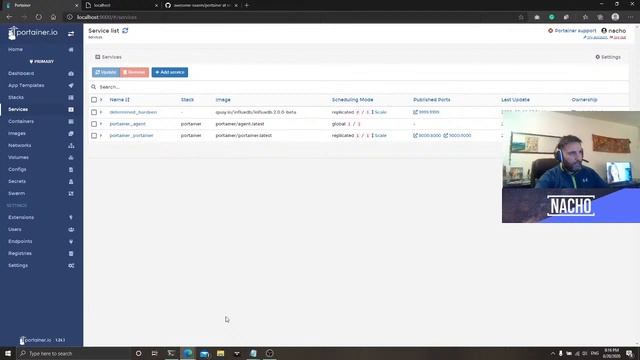Image resolution: width=640 pixels, height=360 pixels.
Task: Toggle sidebar using the arrows icon
Action: [71, 33]
